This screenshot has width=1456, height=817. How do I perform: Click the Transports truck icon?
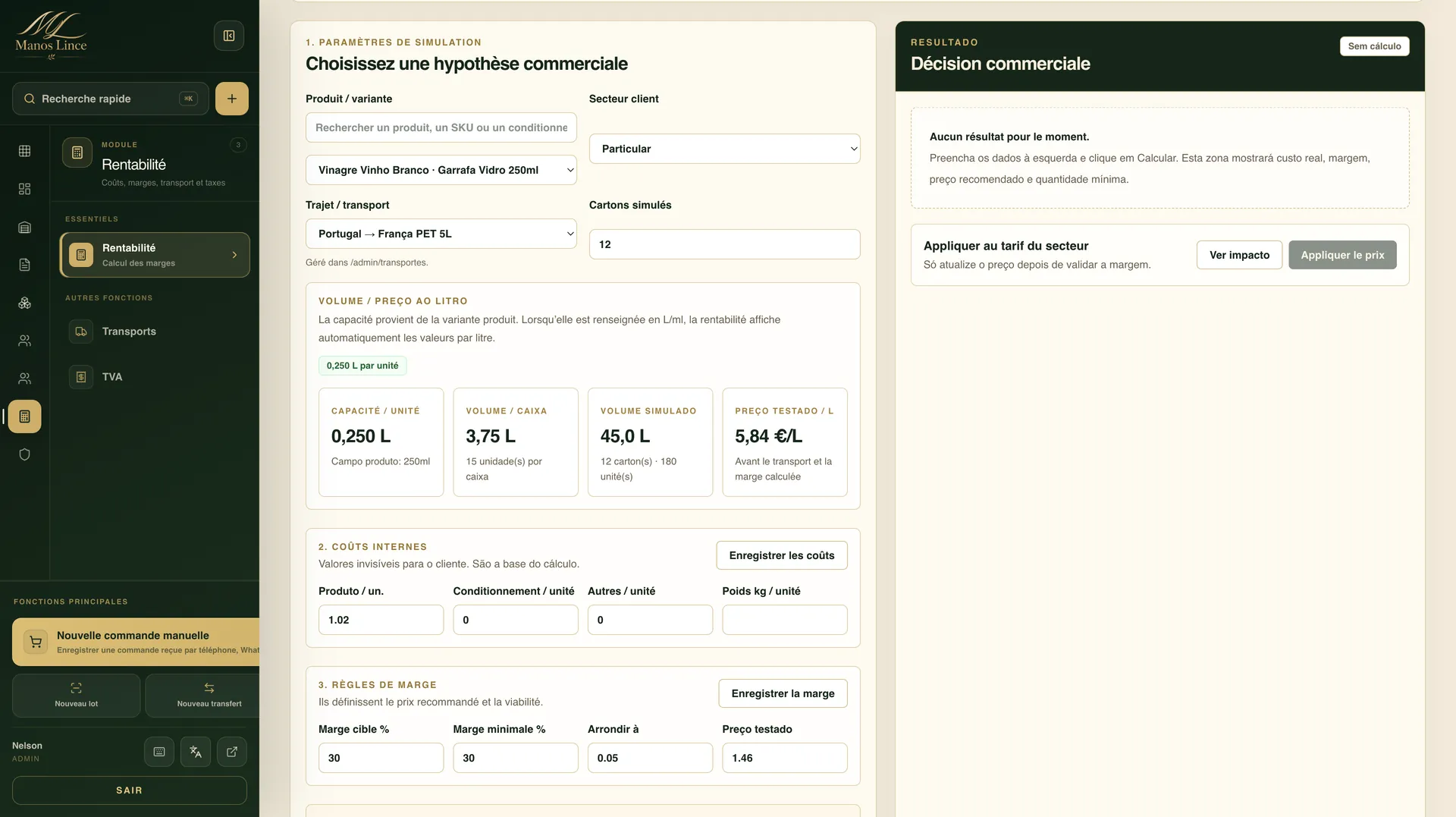(81, 332)
